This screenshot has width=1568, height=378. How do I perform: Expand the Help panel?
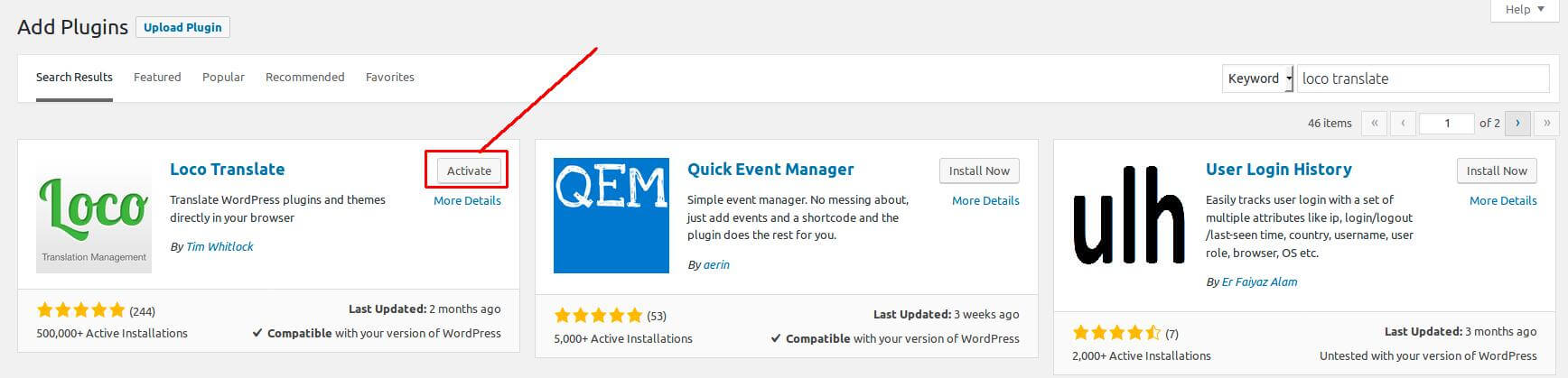pyautogui.click(x=1524, y=10)
